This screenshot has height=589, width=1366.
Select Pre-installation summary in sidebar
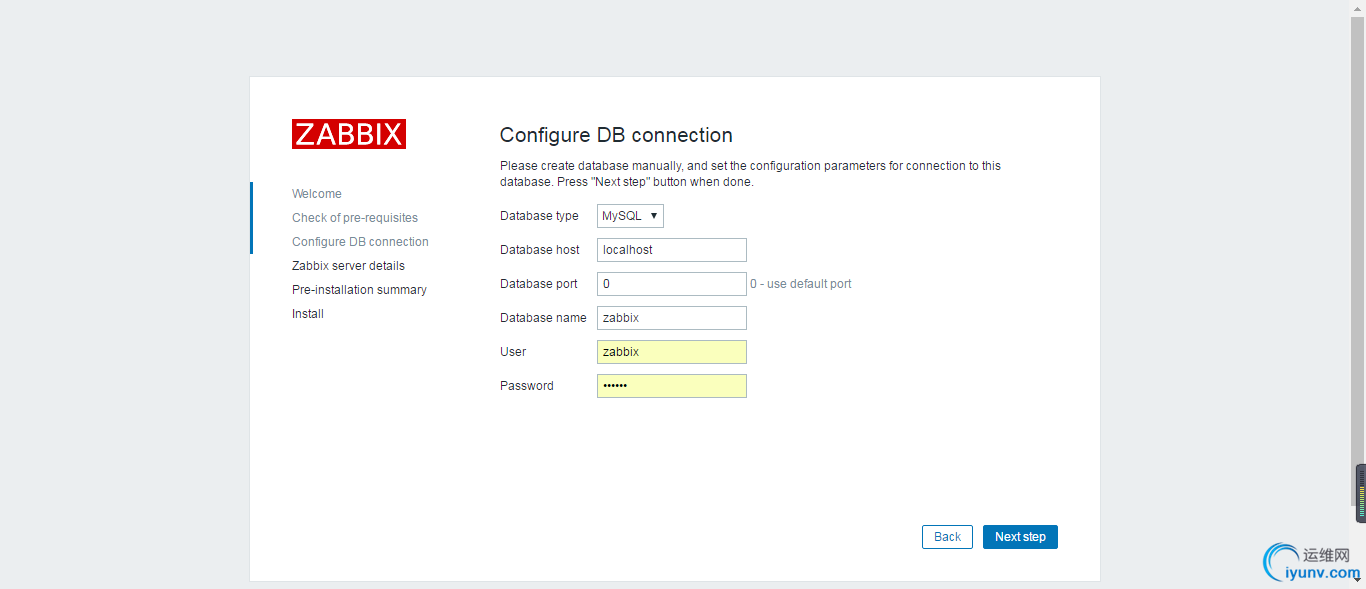coord(359,290)
